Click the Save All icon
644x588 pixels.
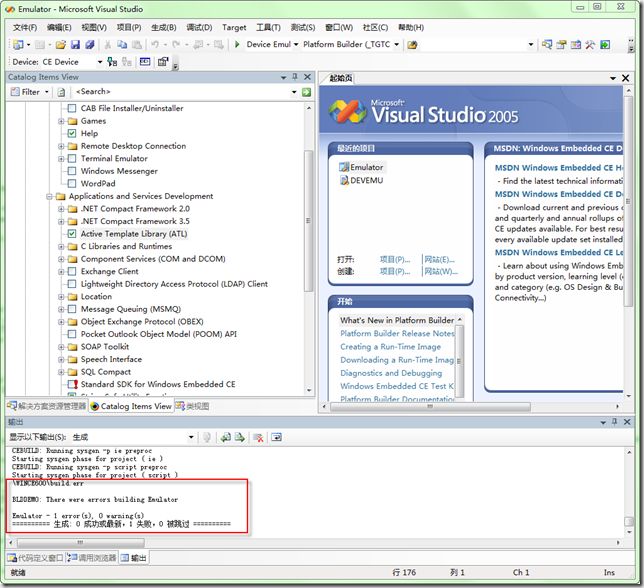90,44
